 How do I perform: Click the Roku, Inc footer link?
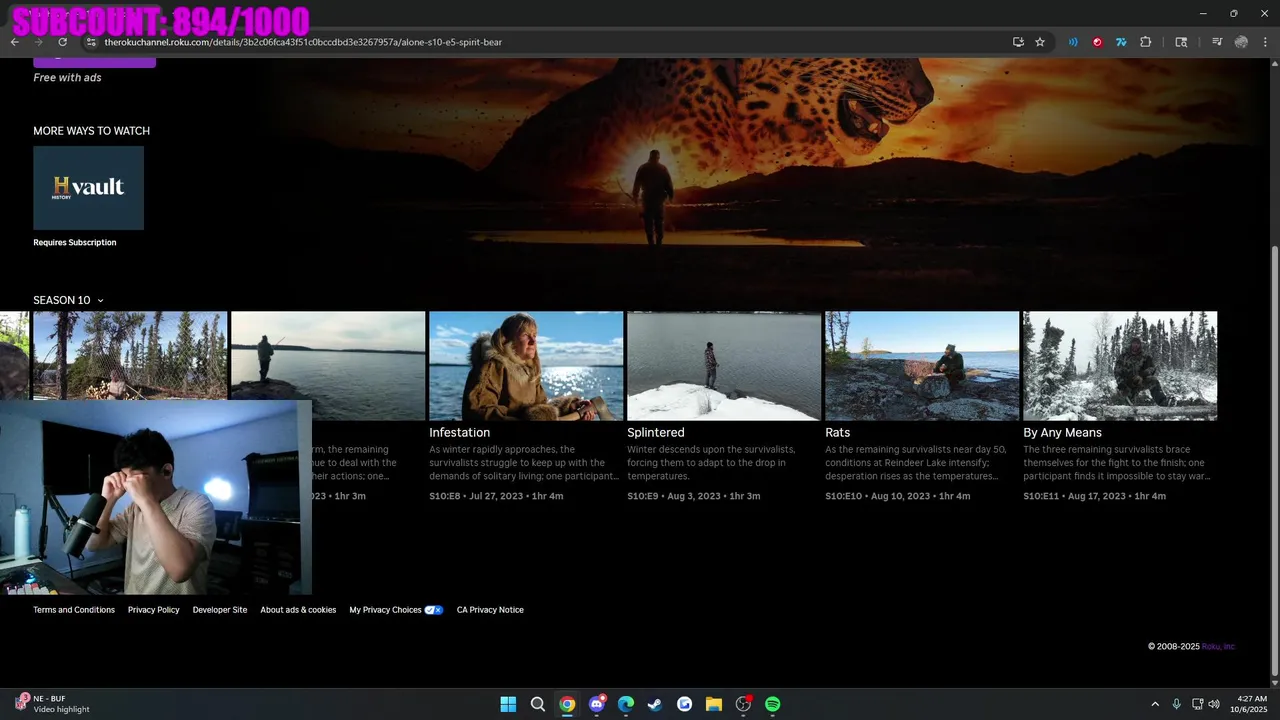1218,647
